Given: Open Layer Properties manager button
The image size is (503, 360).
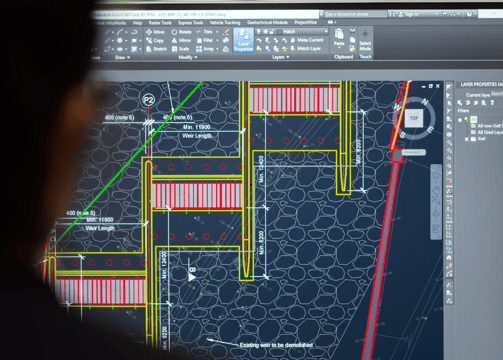Looking at the screenshot, I should [x=243, y=40].
